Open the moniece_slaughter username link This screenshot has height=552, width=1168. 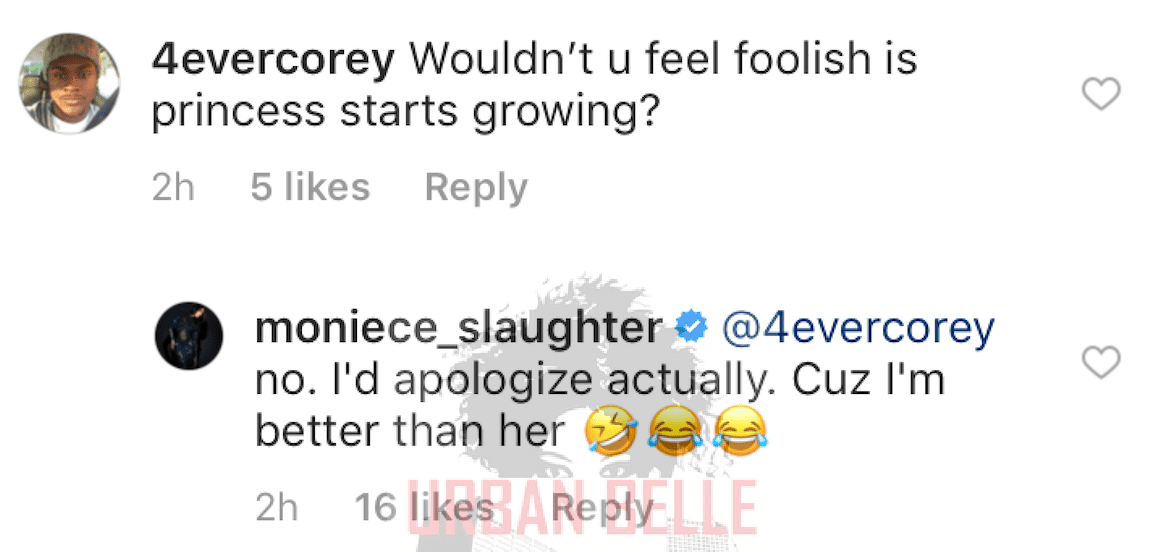459,329
